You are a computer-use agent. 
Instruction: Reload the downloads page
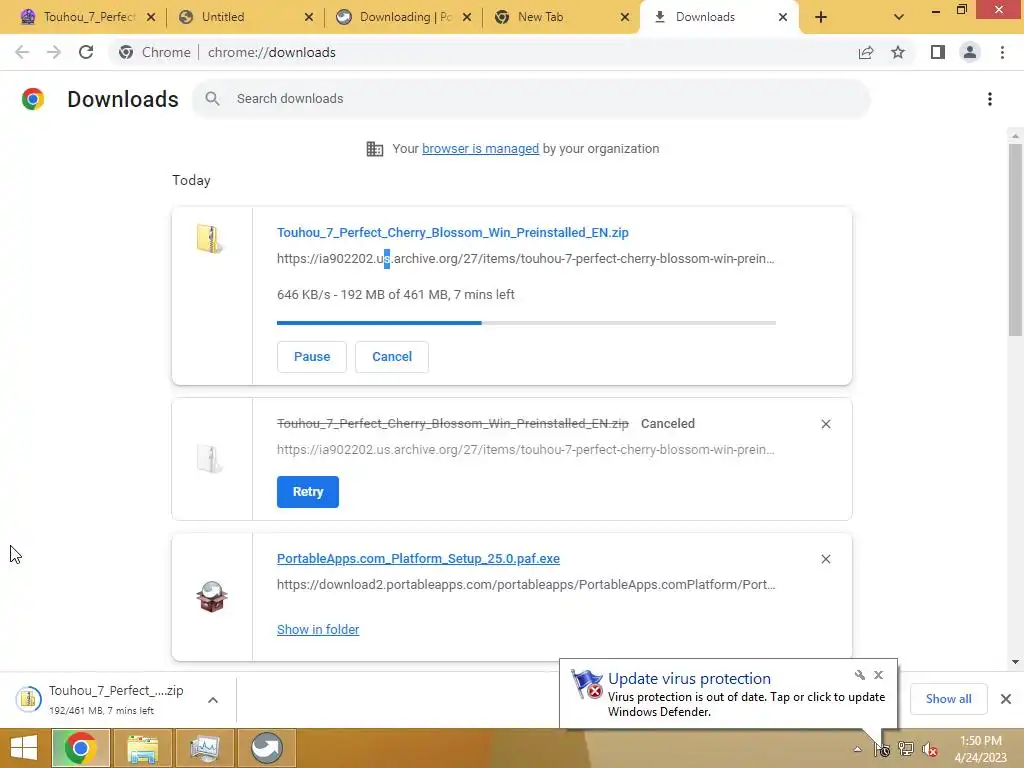click(x=86, y=52)
